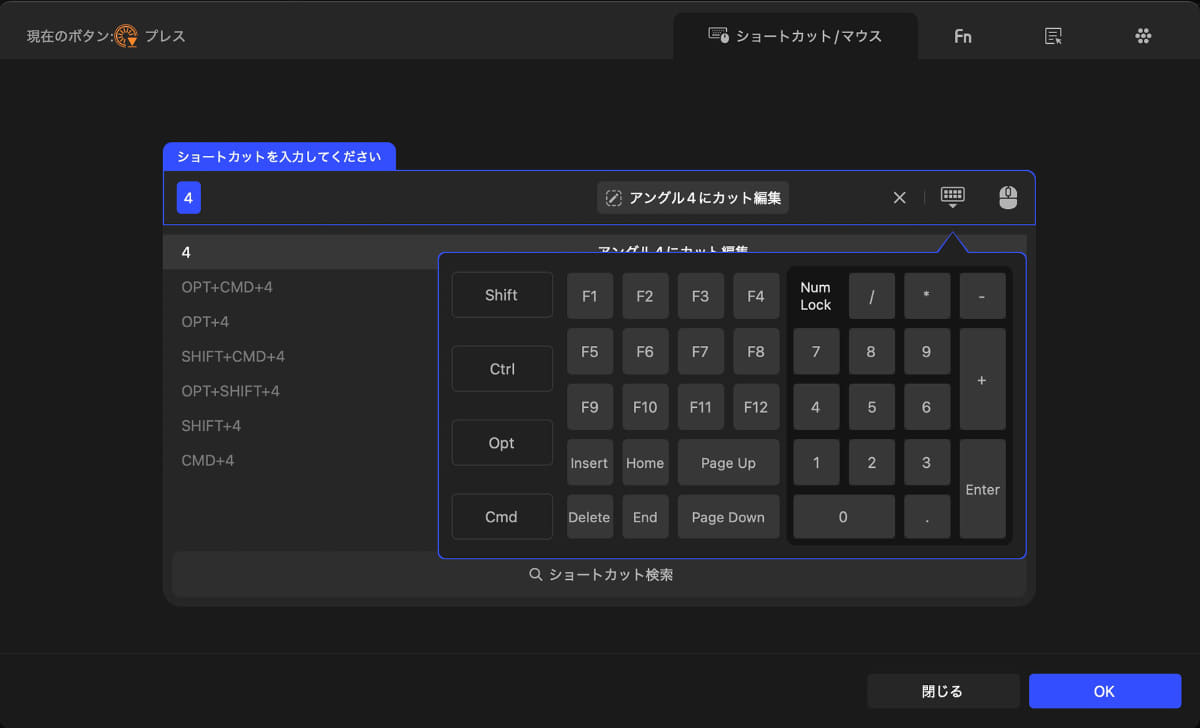Screen dimensions: 1200x728
Task: Click the blue 4 key chip
Action: pos(188,198)
